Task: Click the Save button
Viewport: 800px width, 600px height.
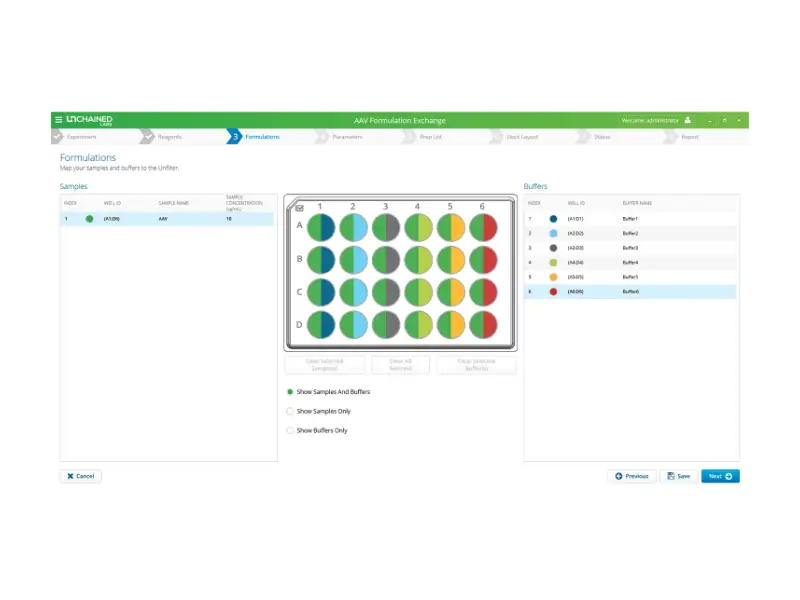Action: 679,476
